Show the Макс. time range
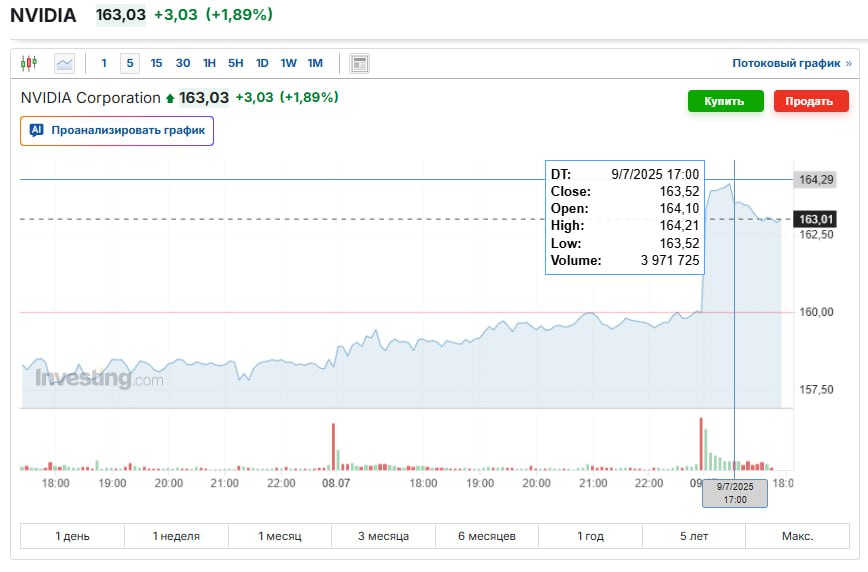 (797, 536)
